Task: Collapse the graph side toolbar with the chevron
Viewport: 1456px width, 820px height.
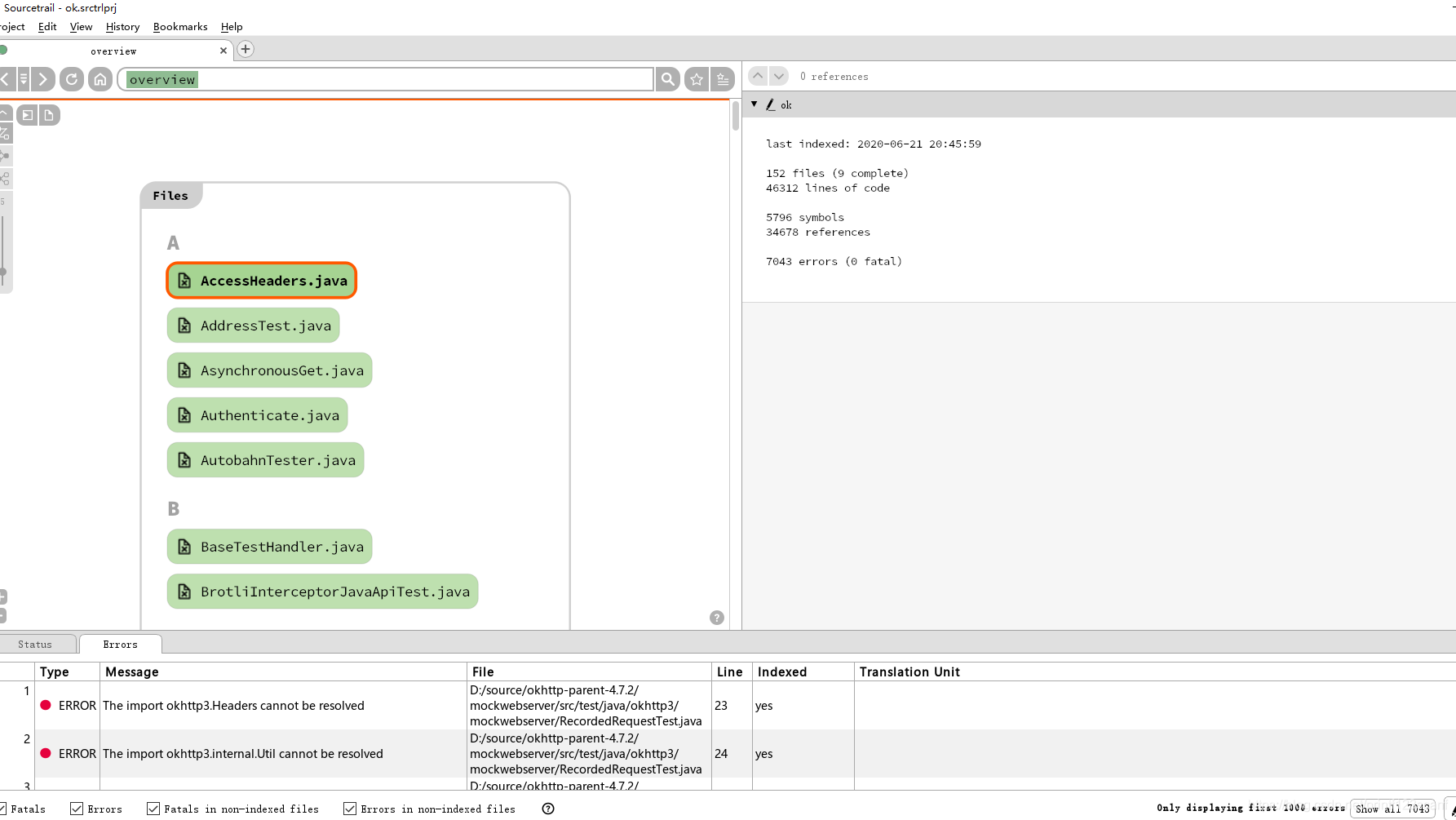Action: tap(5, 113)
